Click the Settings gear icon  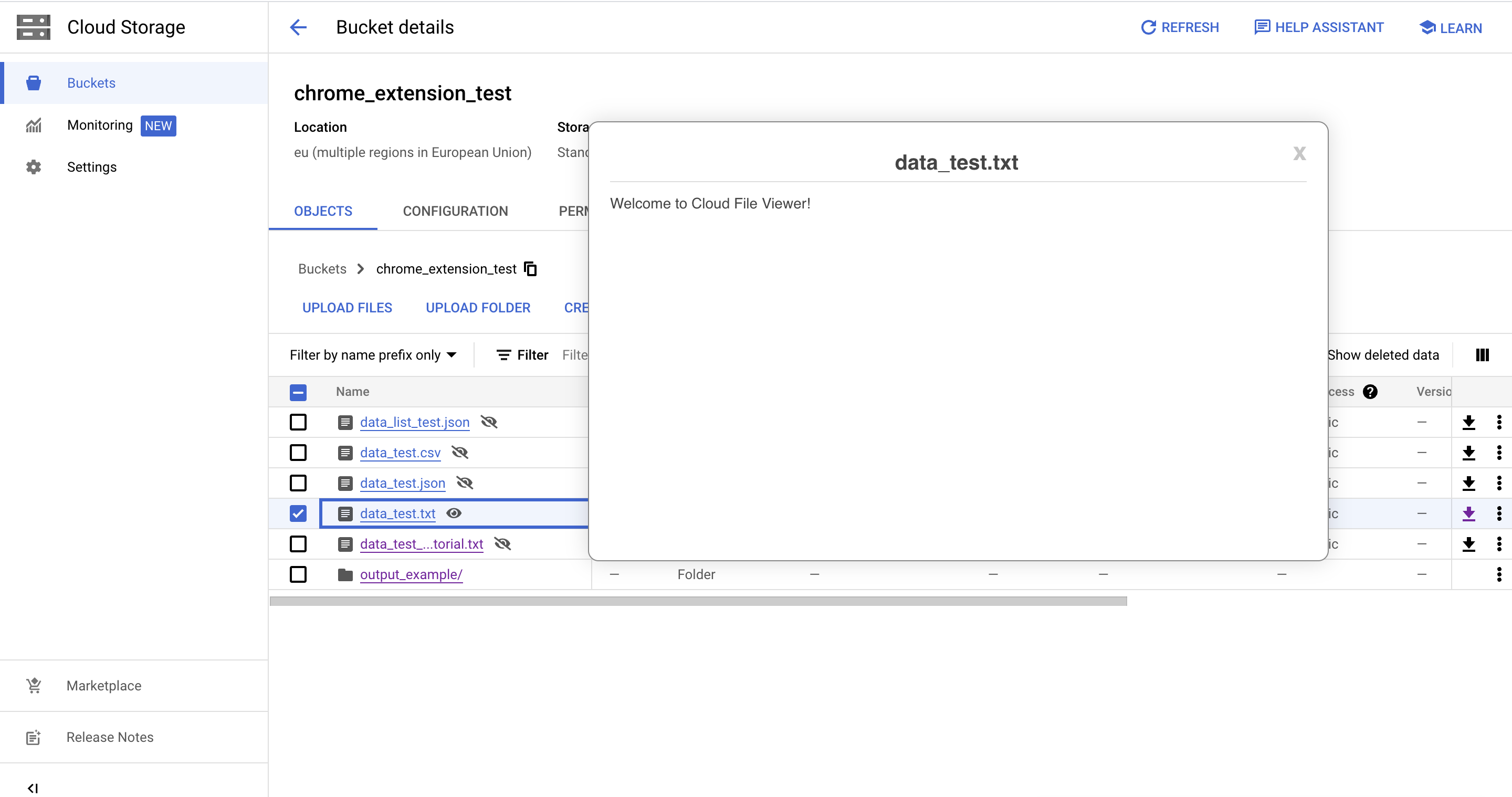[x=34, y=167]
